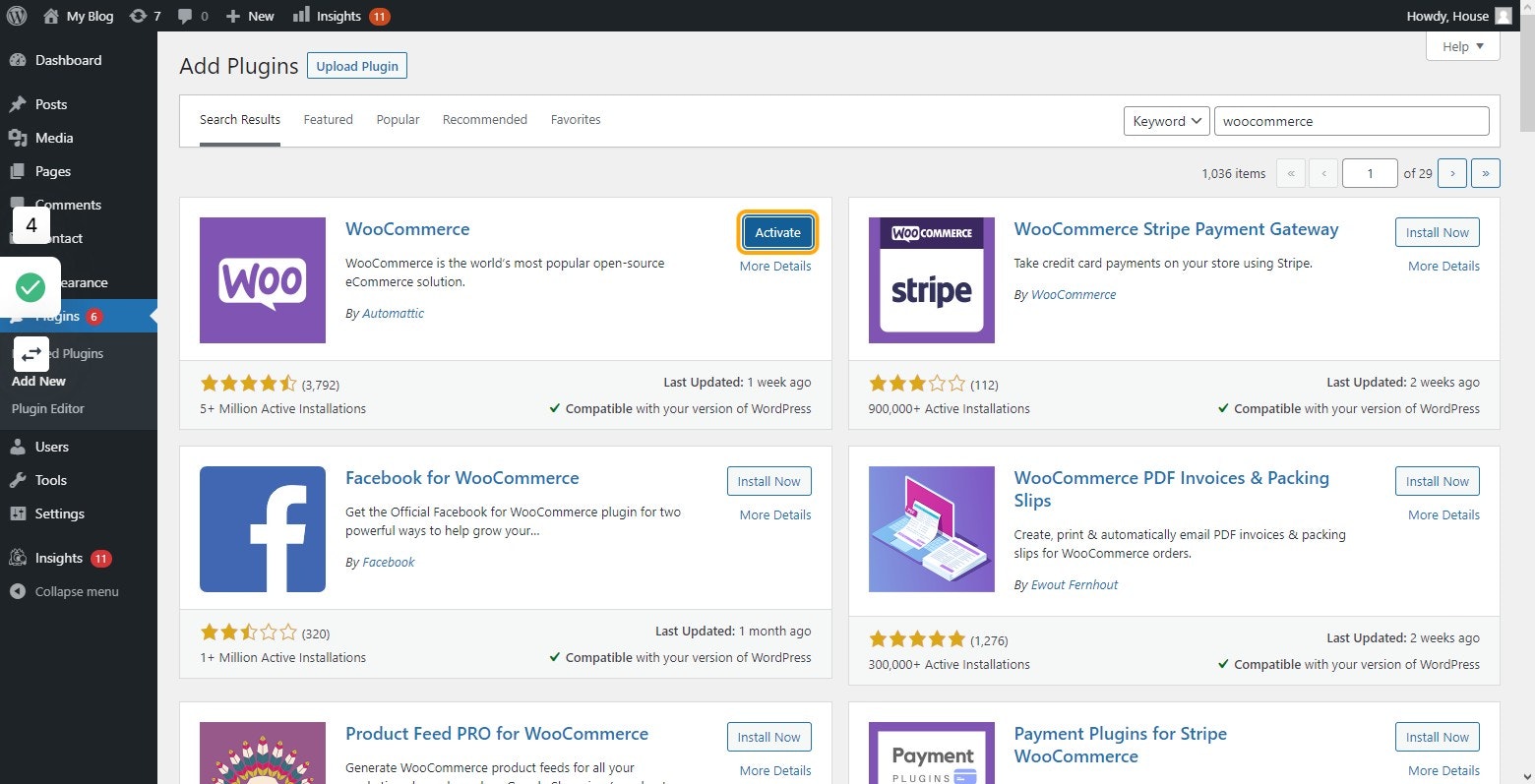This screenshot has width=1535, height=784.
Task: Open the Ewout Fernhout author link
Action: [1074, 584]
